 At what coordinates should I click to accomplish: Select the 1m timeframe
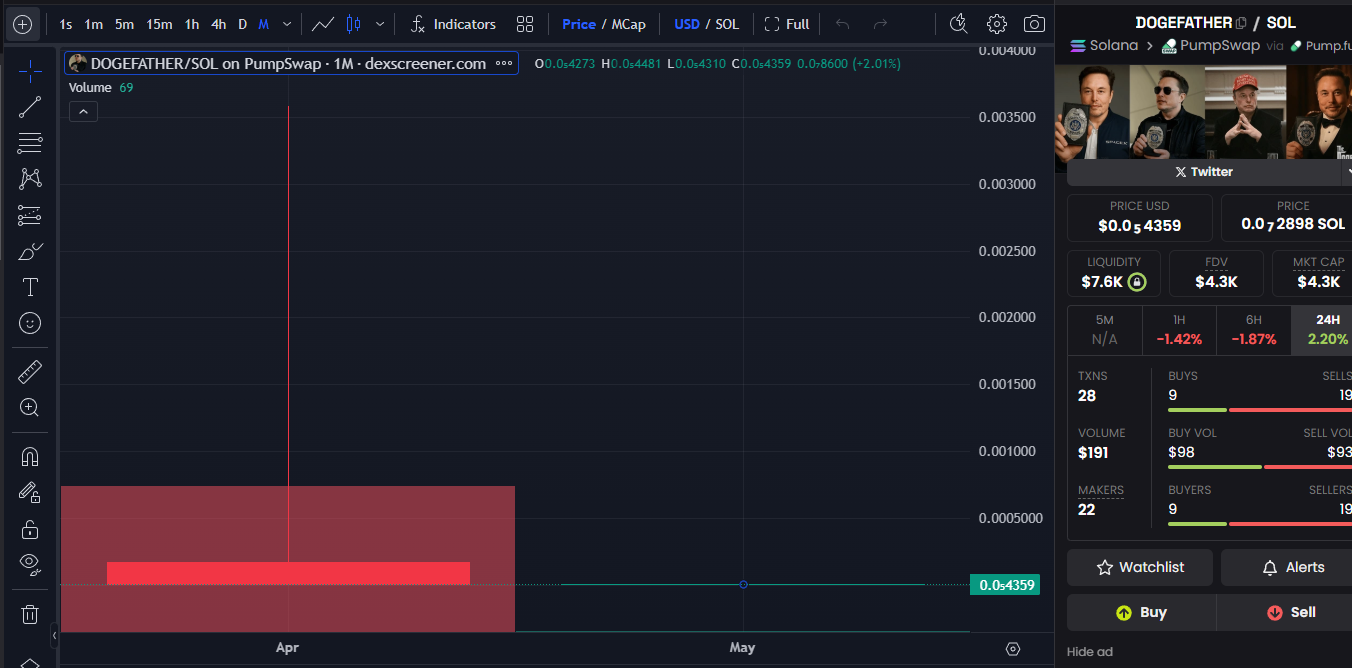coord(93,24)
